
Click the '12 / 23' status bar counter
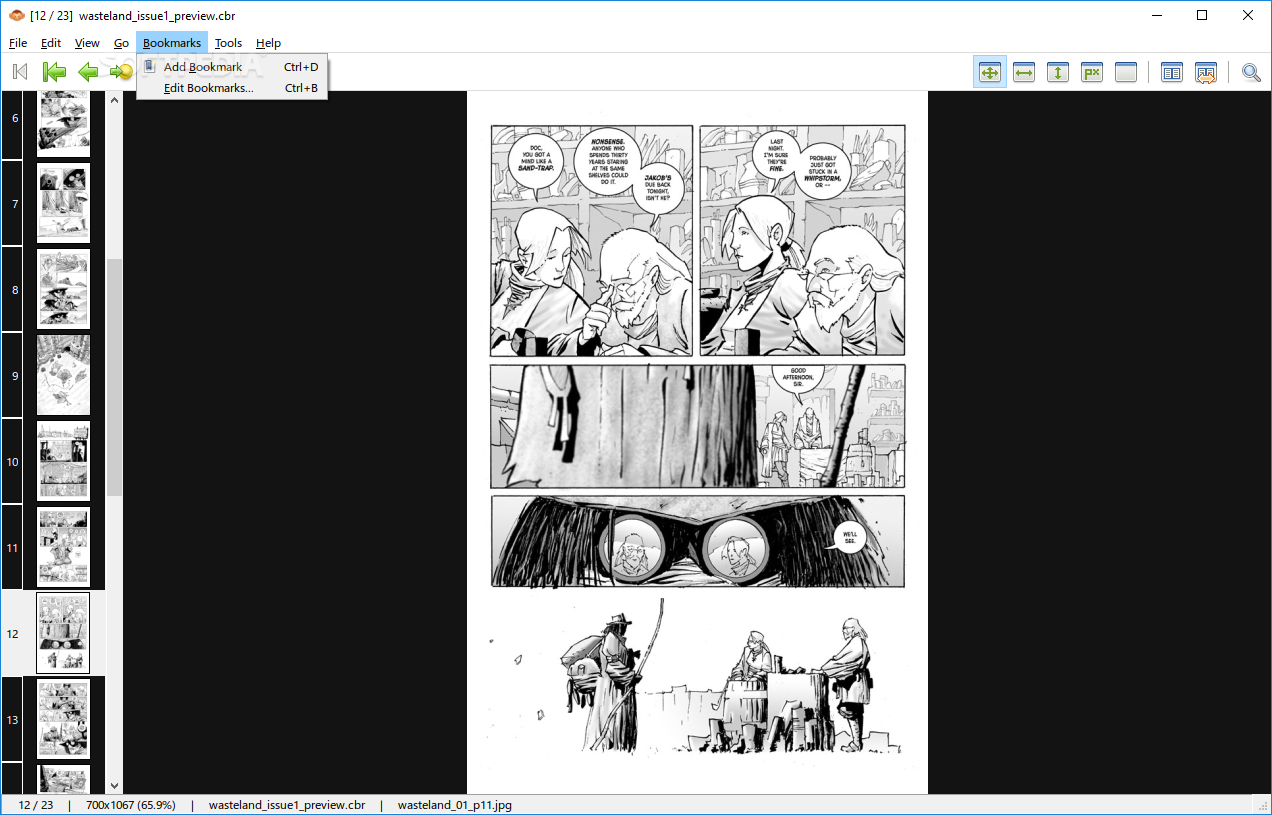click(35, 805)
